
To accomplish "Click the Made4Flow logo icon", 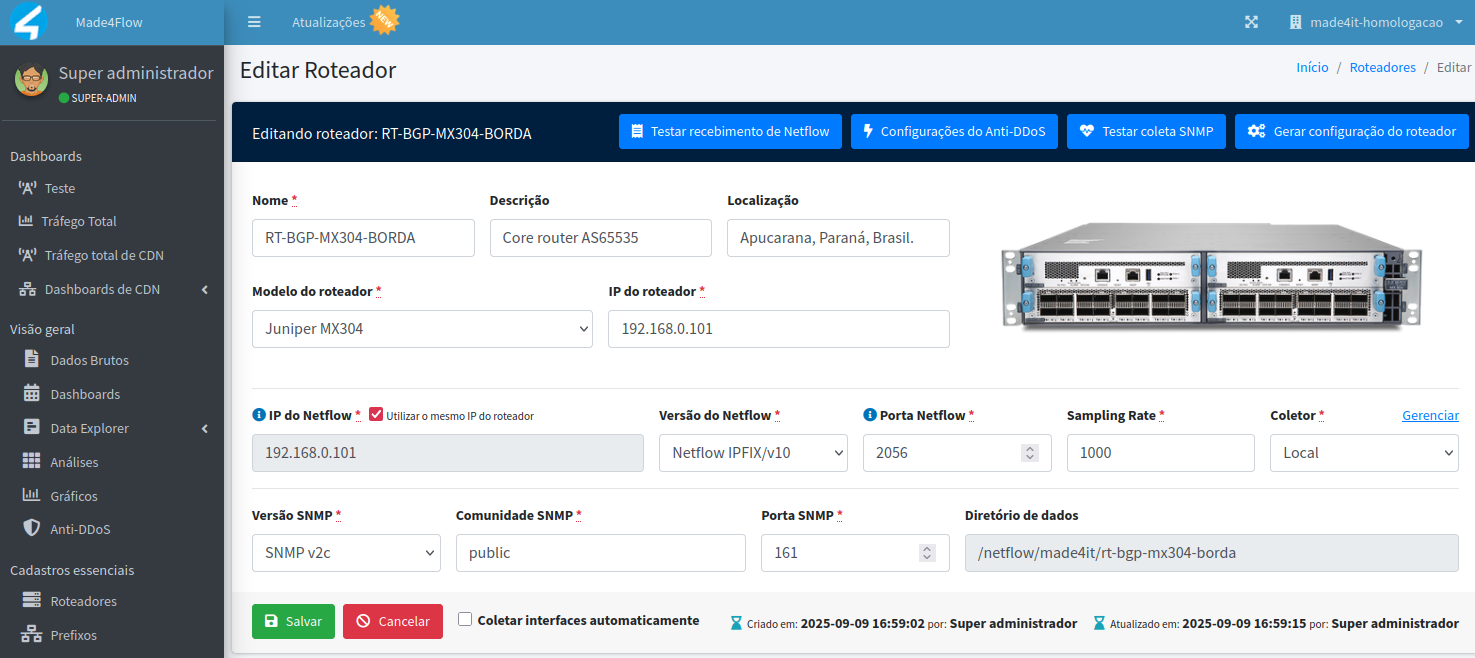I will point(29,22).
